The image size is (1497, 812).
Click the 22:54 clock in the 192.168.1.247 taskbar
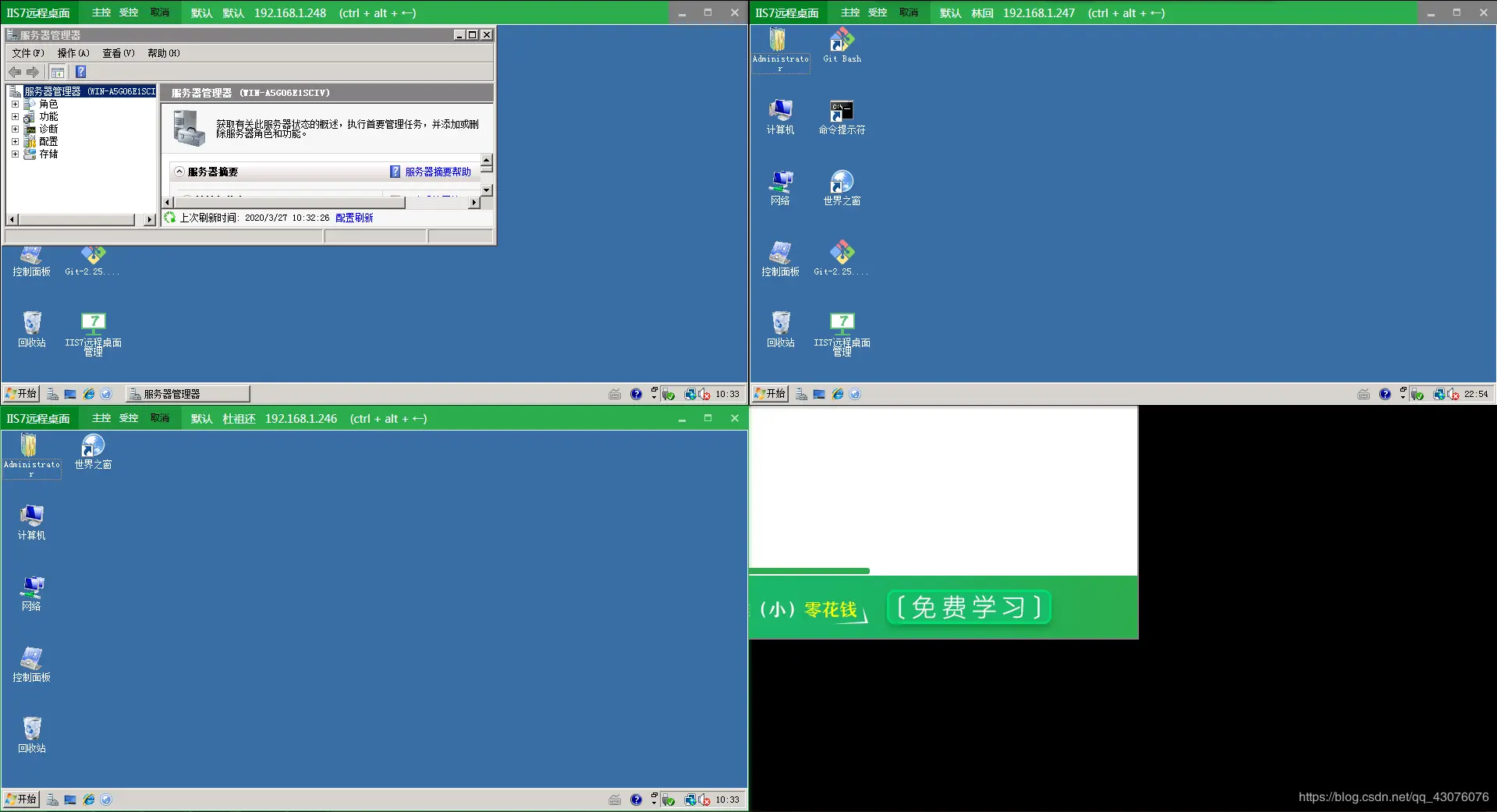point(1476,394)
